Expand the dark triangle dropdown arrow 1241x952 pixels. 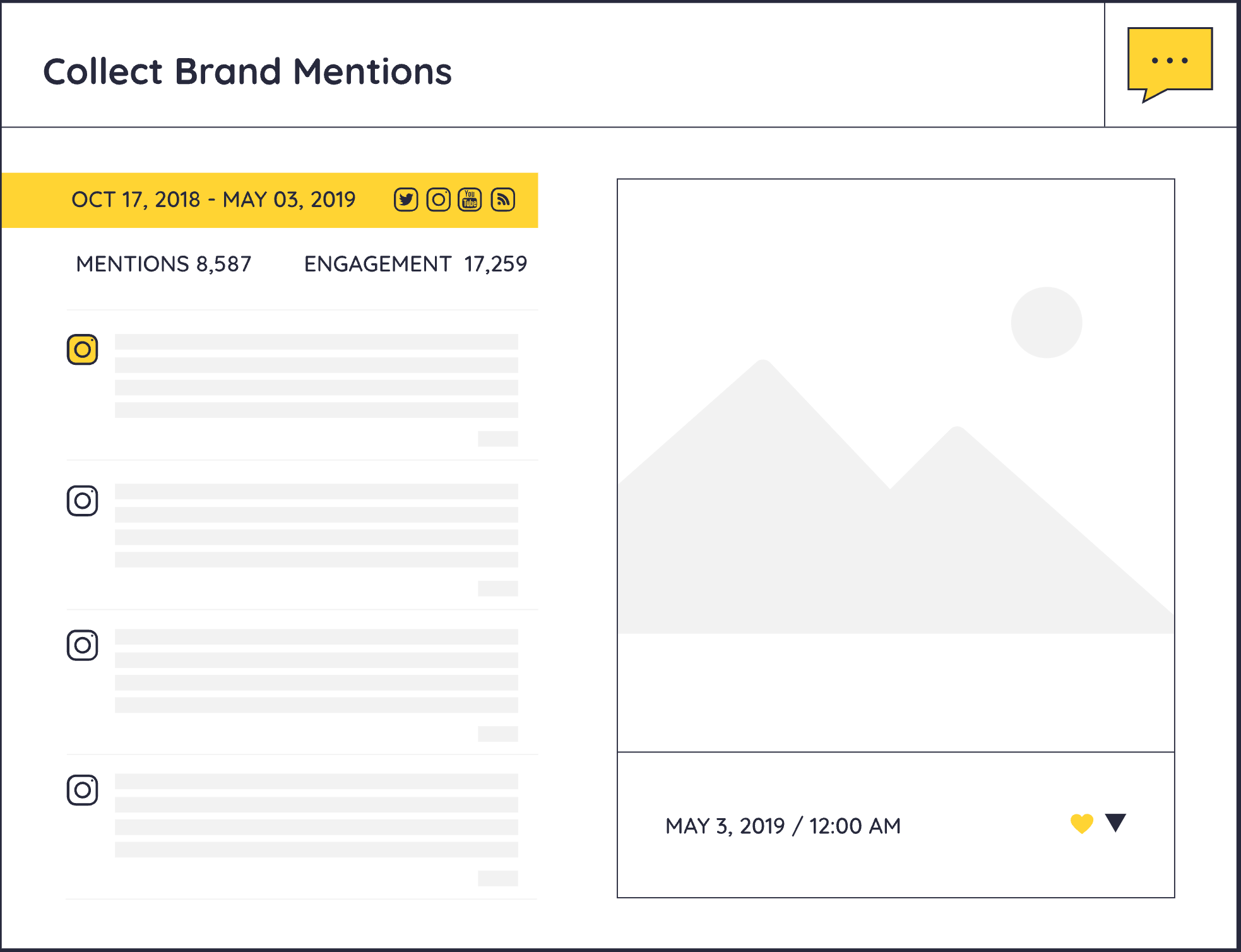click(1115, 822)
